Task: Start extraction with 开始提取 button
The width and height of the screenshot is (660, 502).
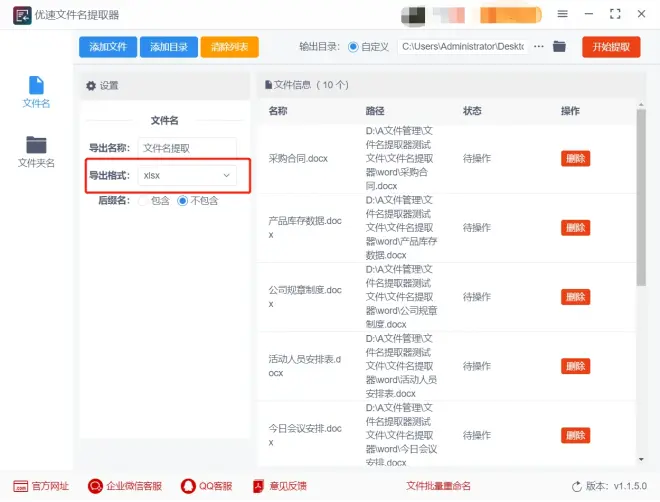Action: click(x=610, y=47)
